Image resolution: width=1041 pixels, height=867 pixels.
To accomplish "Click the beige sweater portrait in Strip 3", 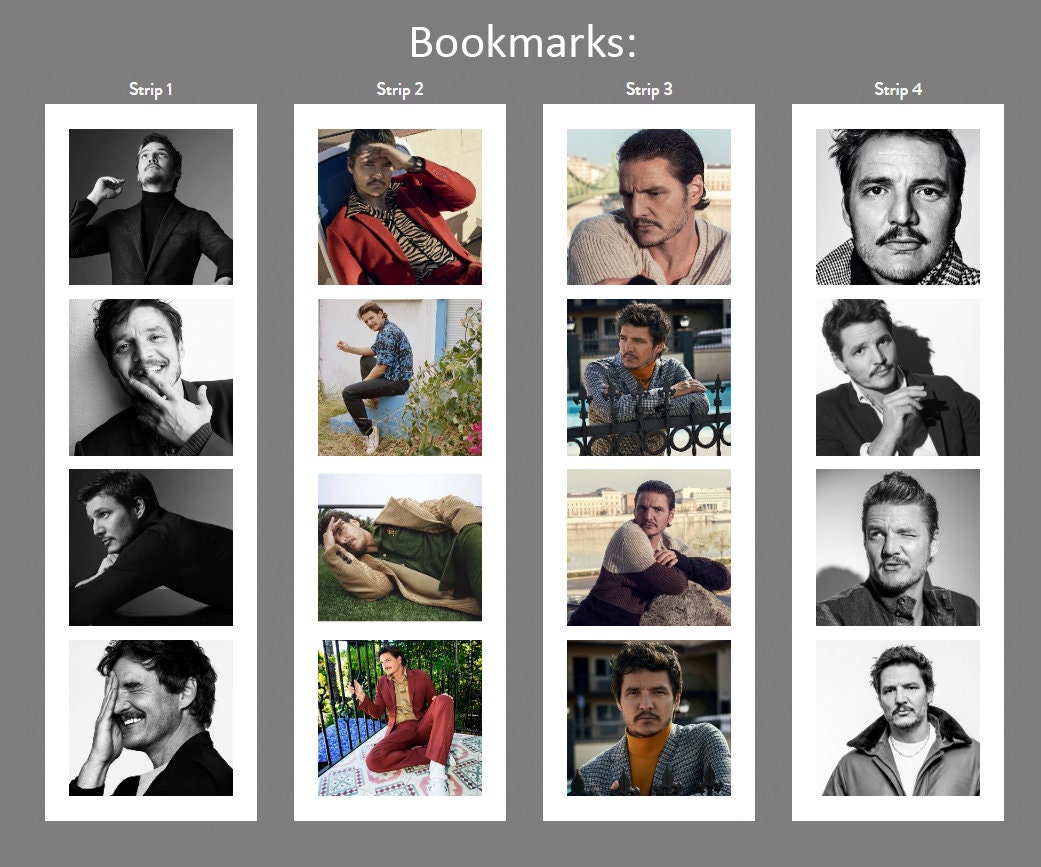I will tap(648, 206).
